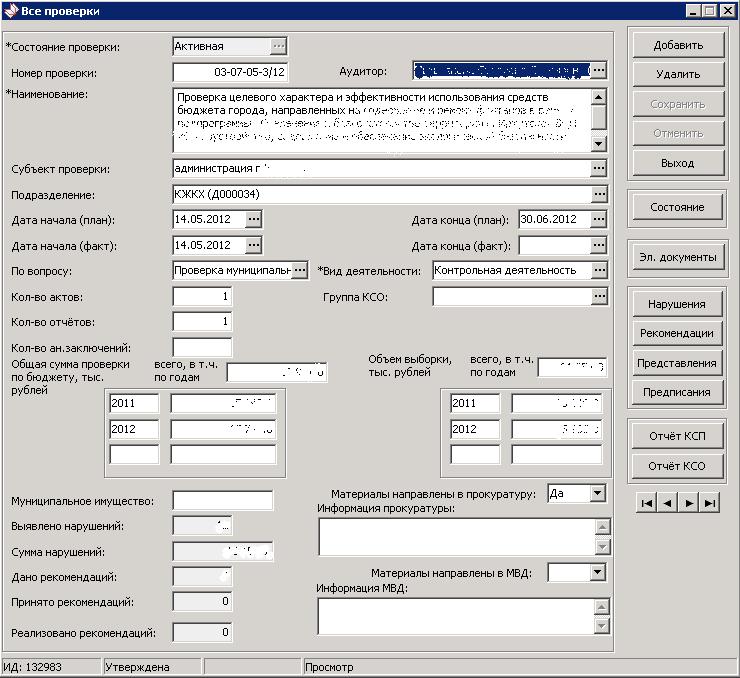Open Группа КСО lookup button
This screenshot has height=678, width=740.
tap(599, 296)
